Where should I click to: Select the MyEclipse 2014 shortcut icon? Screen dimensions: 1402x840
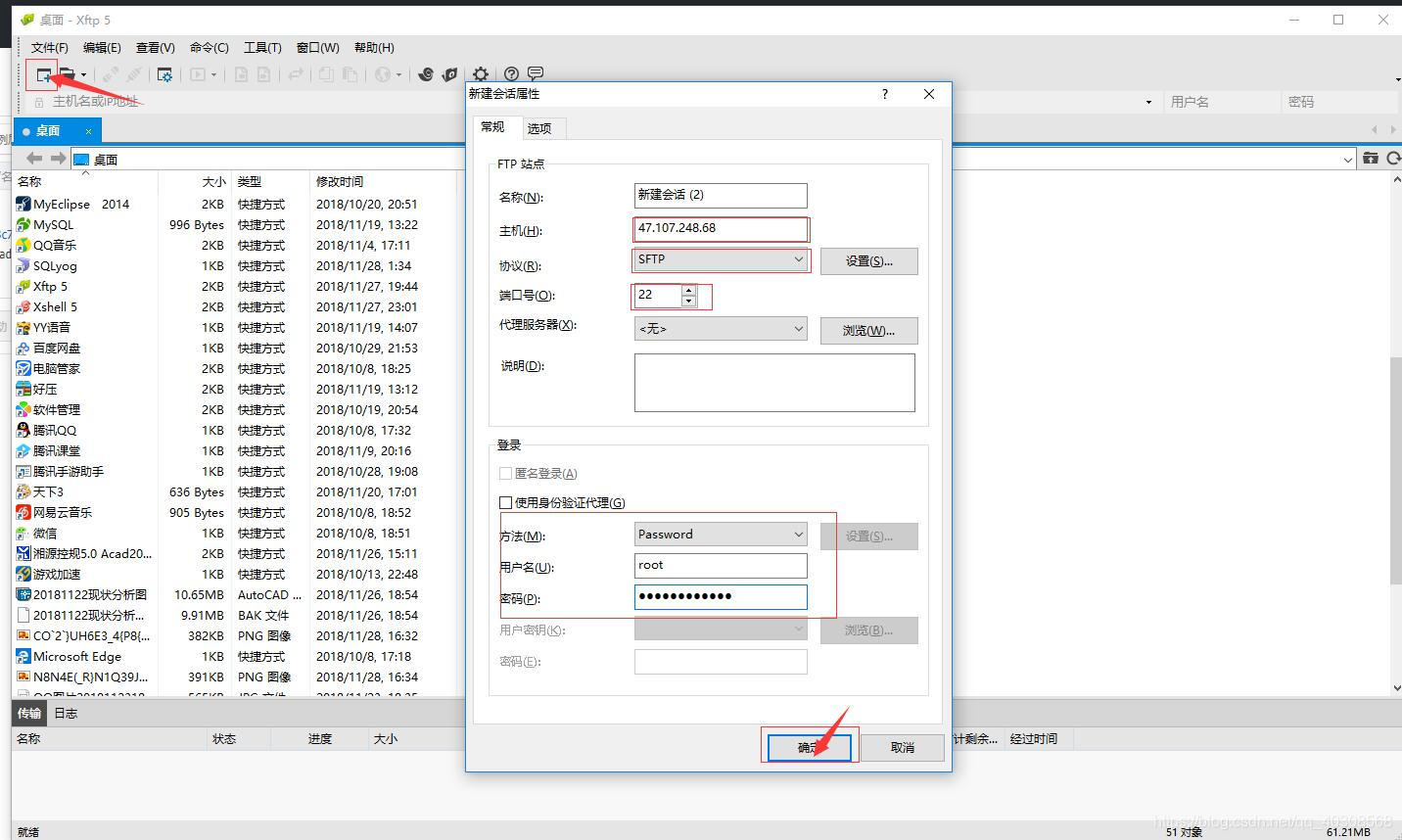pyautogui.click(x=23, y=205)
